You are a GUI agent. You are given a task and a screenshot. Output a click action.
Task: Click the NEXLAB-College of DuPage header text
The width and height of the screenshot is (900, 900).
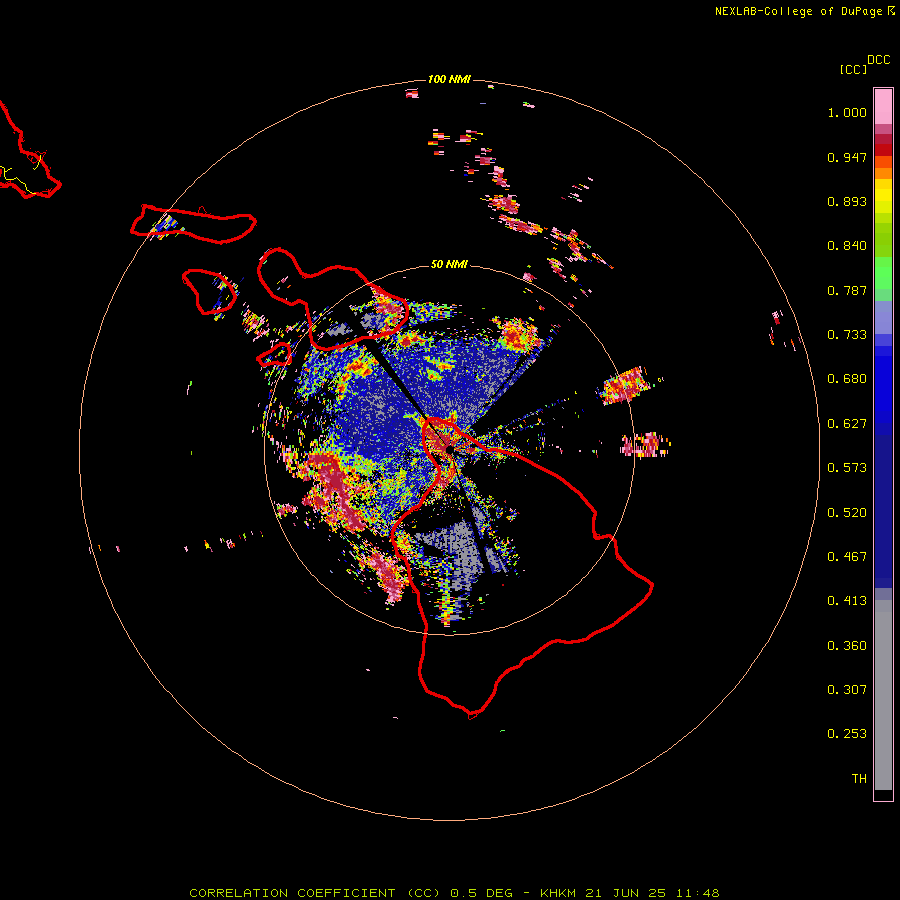798,11
